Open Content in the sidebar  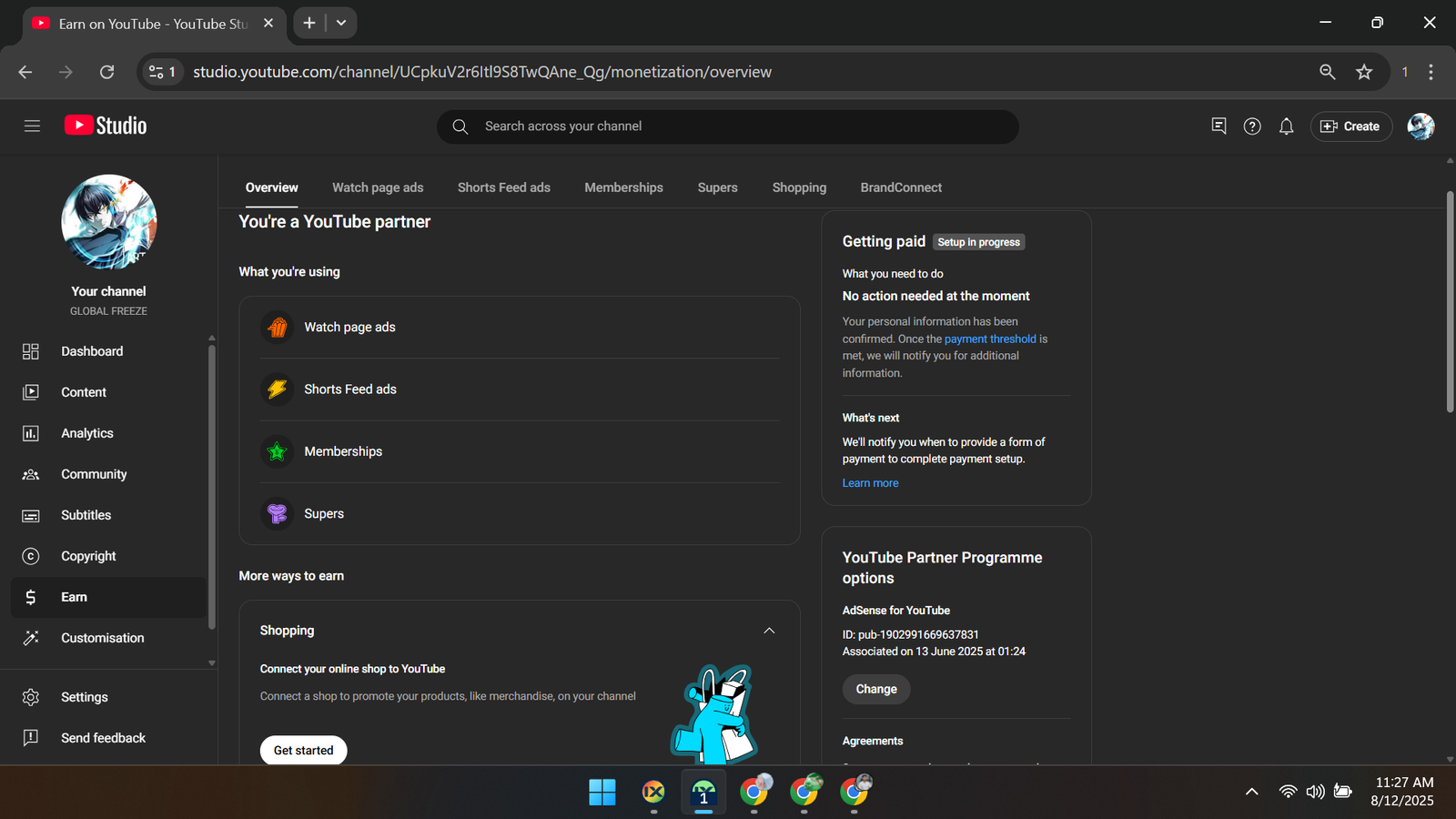point(109,392)
